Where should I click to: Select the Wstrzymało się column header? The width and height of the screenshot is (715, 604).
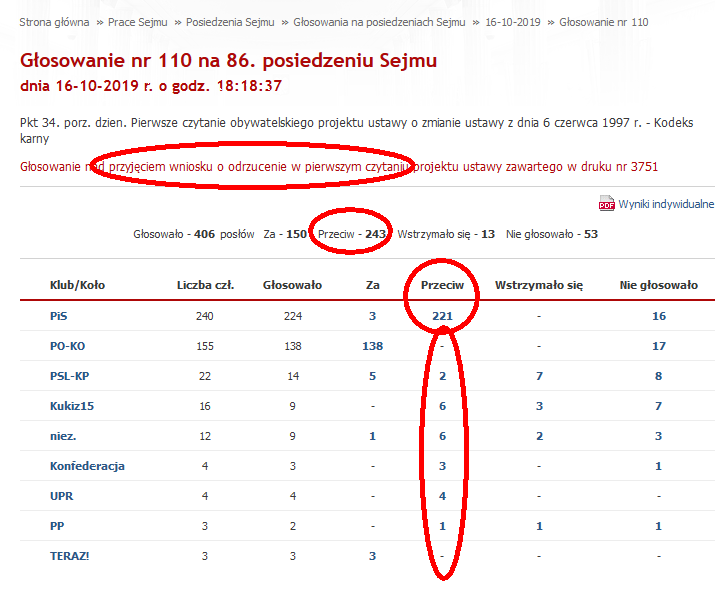(x=539, y=285)
